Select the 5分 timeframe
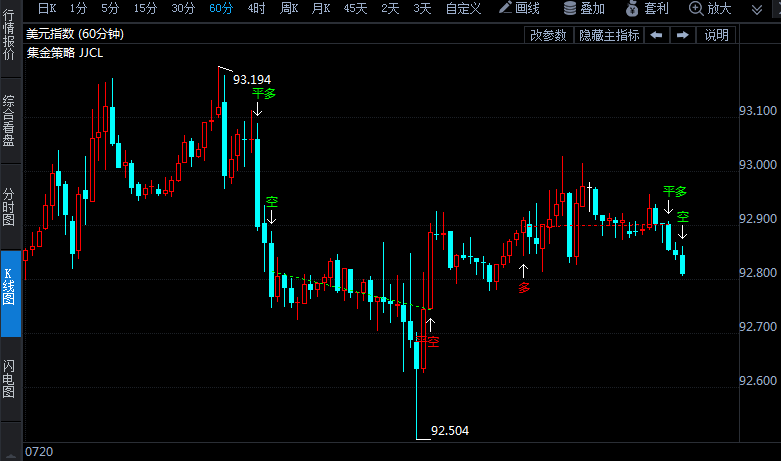This screenshot has height=461, width=781. [x=110, y=8]
